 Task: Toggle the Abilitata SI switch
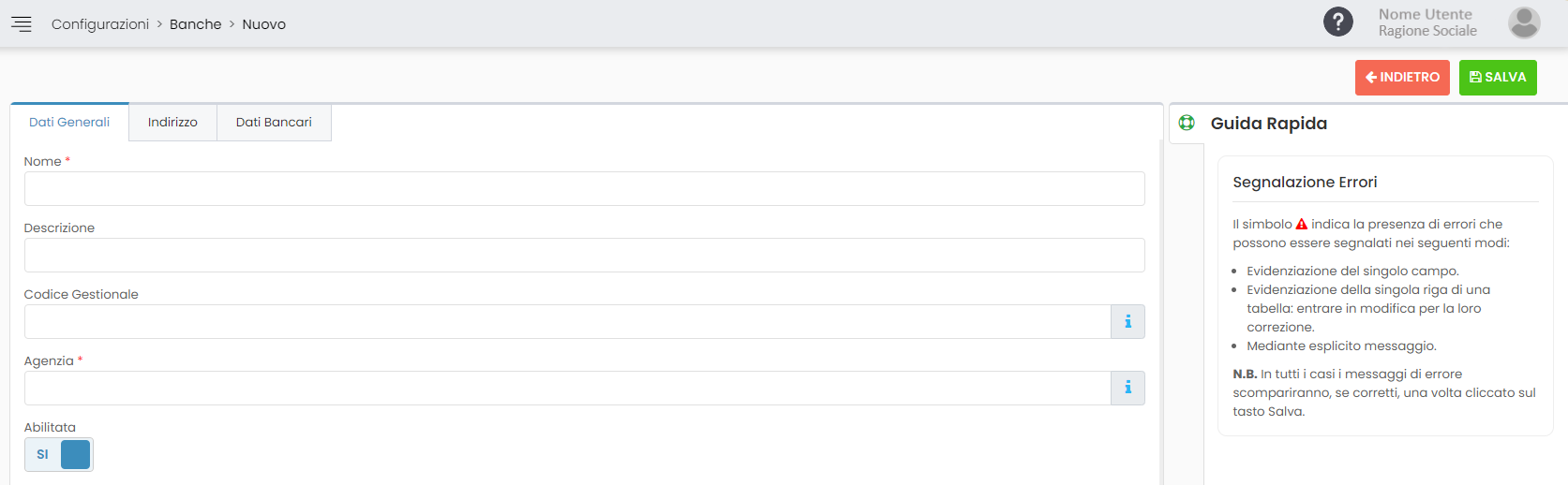[59, 454]
